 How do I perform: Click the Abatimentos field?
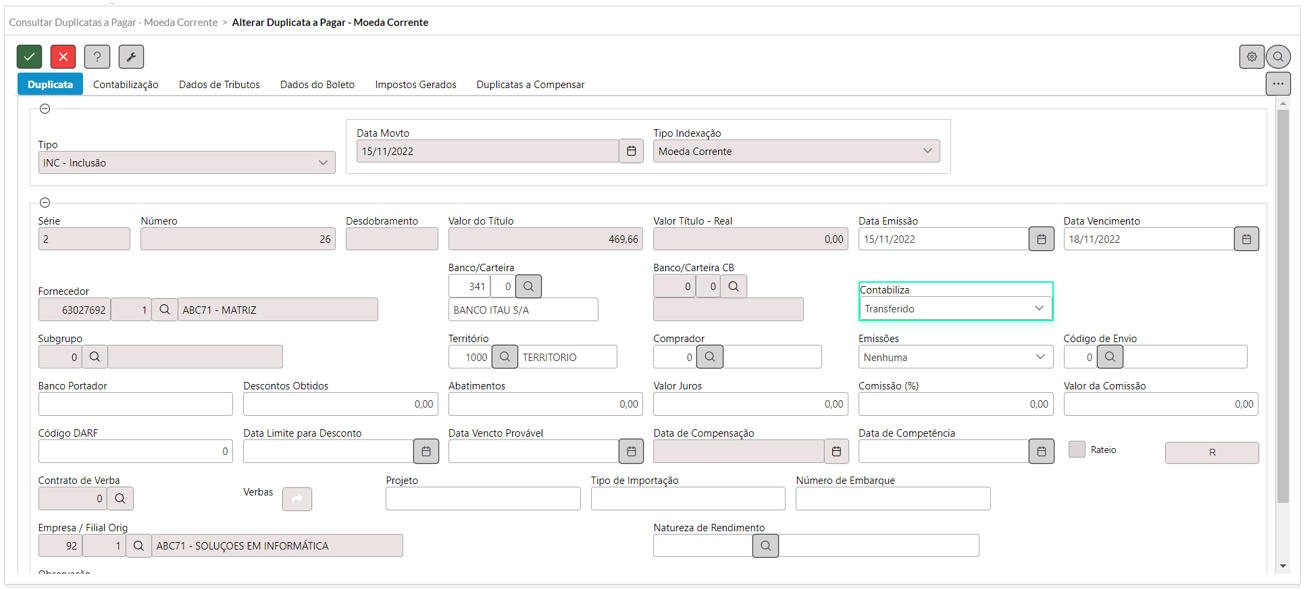[x=545, y=404]
